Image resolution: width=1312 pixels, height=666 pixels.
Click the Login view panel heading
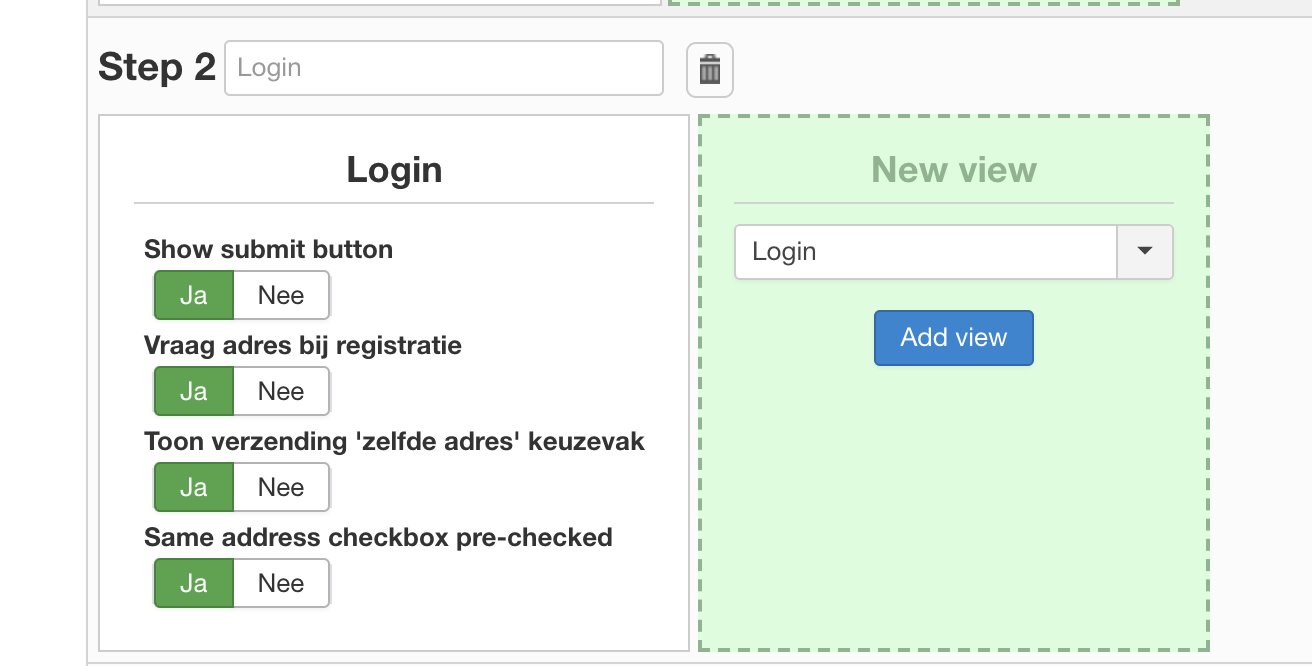coord(394,170)
